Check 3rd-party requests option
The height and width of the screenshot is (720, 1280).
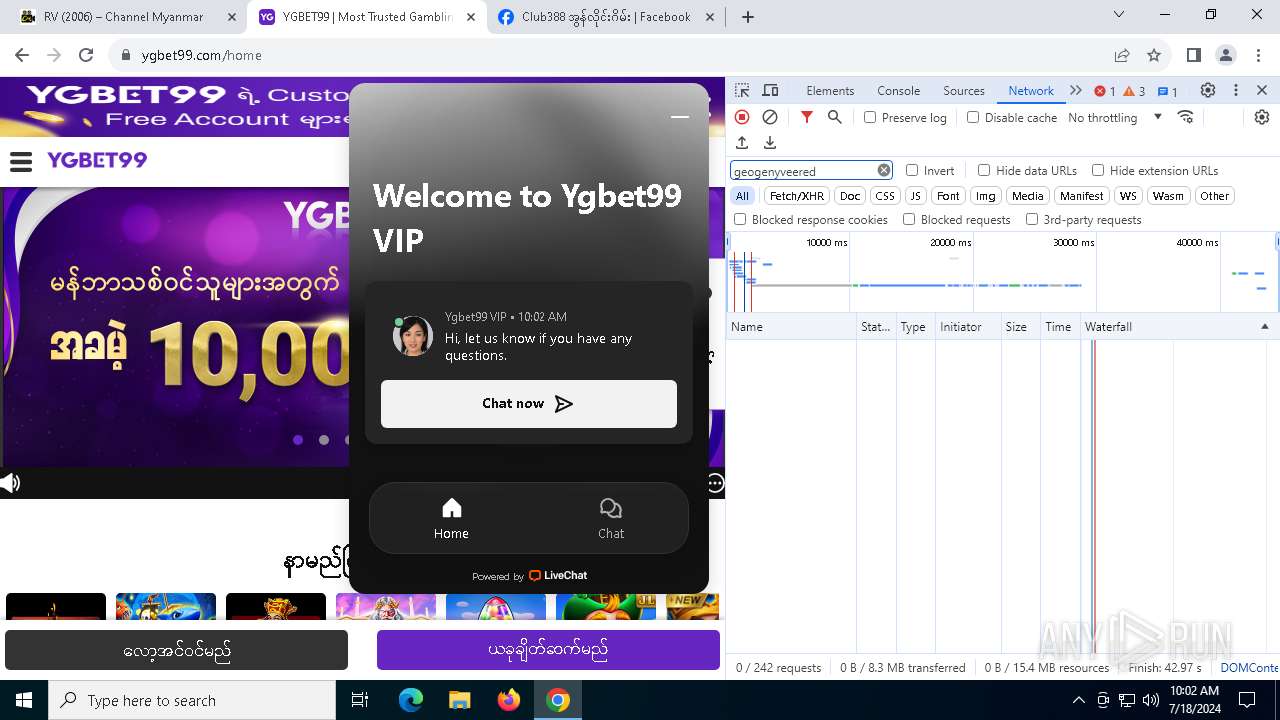click(x=1032, y=219)
